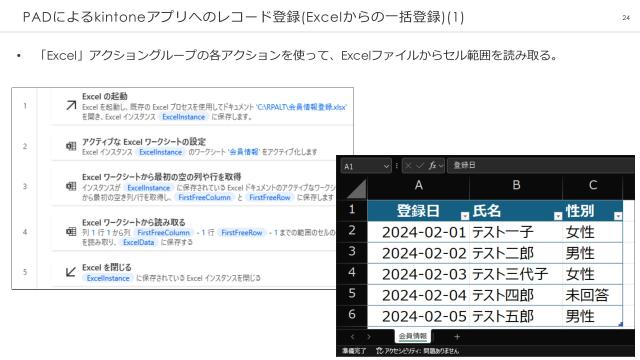Open the 登録日 column filter dropdown
Image resolution: width=640 pixels, height=360 pixels.
point(464,216)
